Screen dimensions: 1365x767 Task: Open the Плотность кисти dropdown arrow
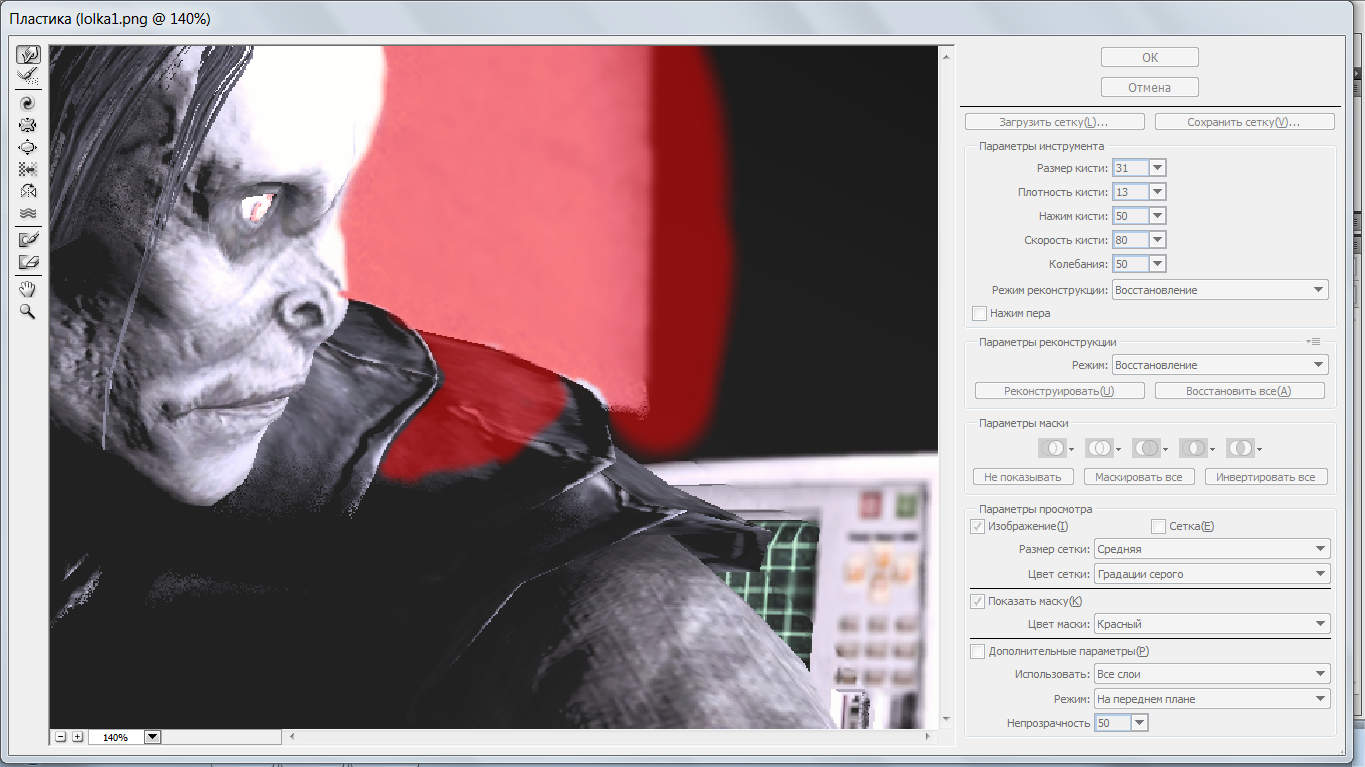point(1157,192)
